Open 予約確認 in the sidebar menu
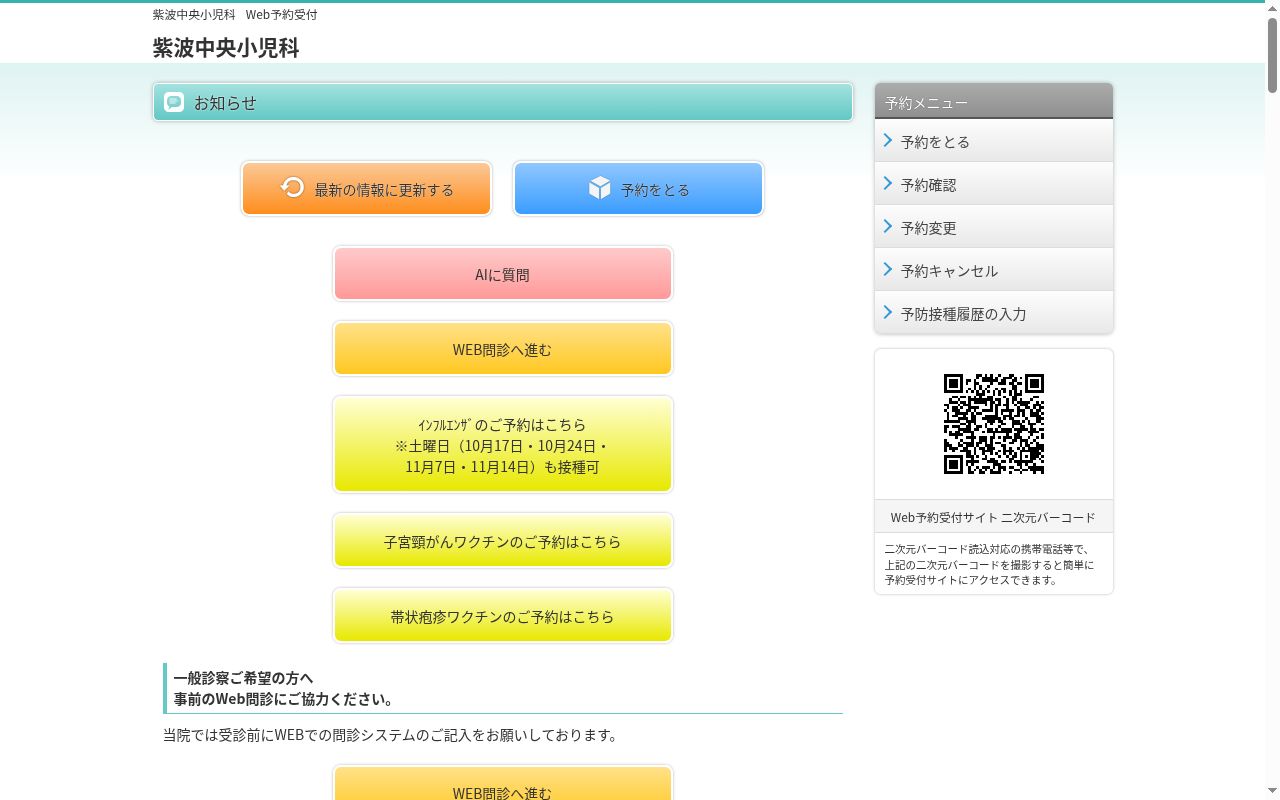The width and height of the screenshot is (1280, 800). click(x=994, y=184)
